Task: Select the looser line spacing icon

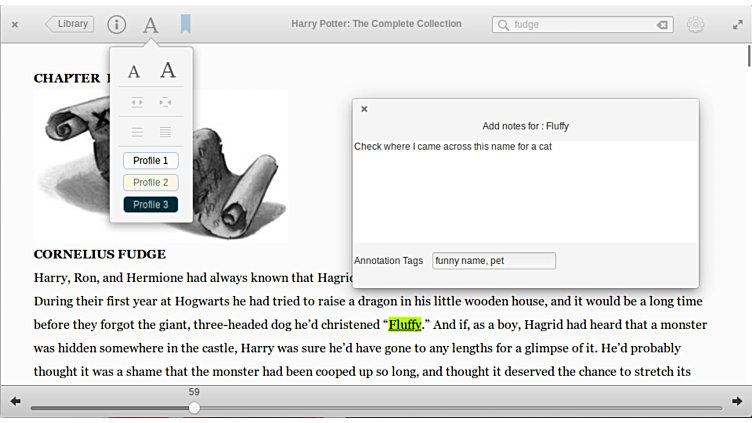Action: pos(137,132)
